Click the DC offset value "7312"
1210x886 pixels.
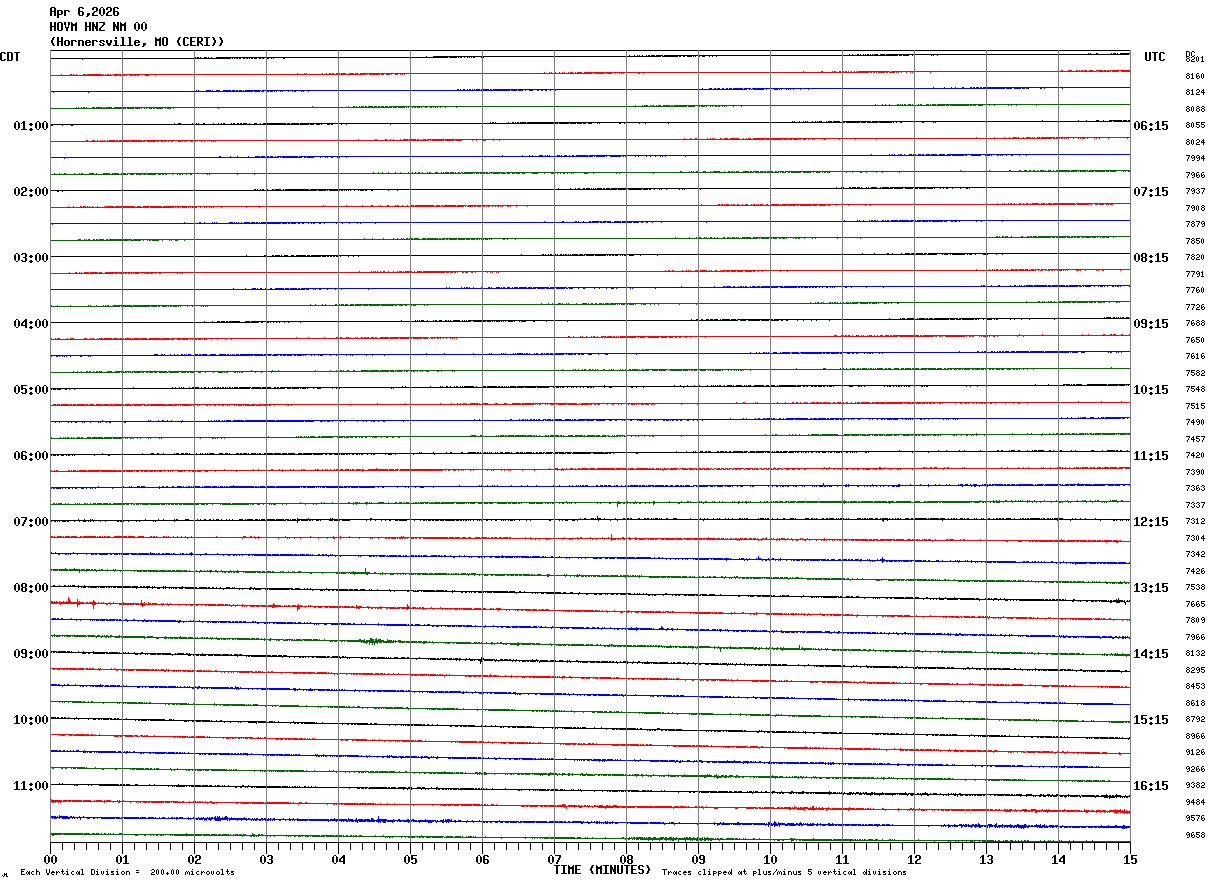pyautogui.click(x=1195, y=522)
